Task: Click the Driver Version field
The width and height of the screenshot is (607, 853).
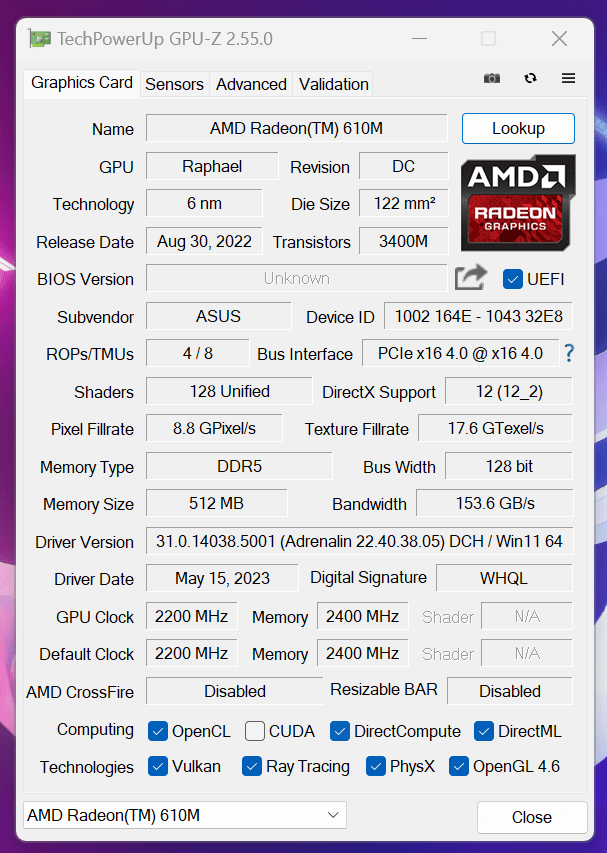Action: tap(360, 541)
